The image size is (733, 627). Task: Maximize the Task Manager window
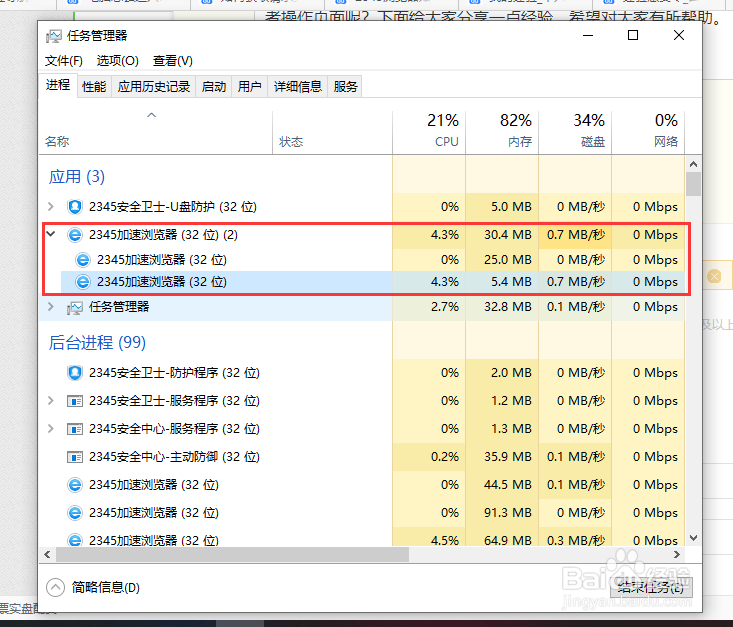(632, 36)
